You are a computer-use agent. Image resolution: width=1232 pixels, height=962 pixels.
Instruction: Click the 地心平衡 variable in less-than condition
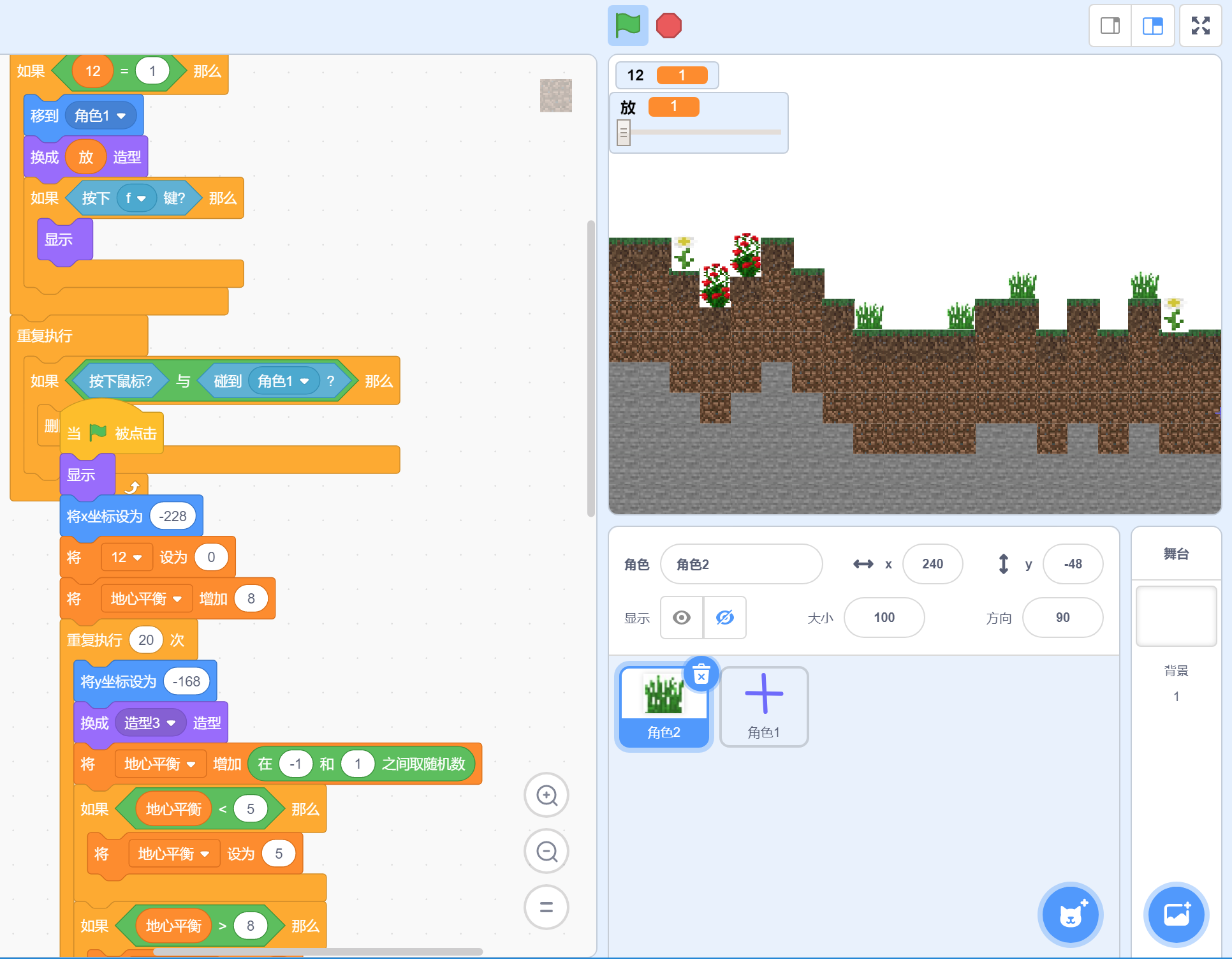click(173, 810)
